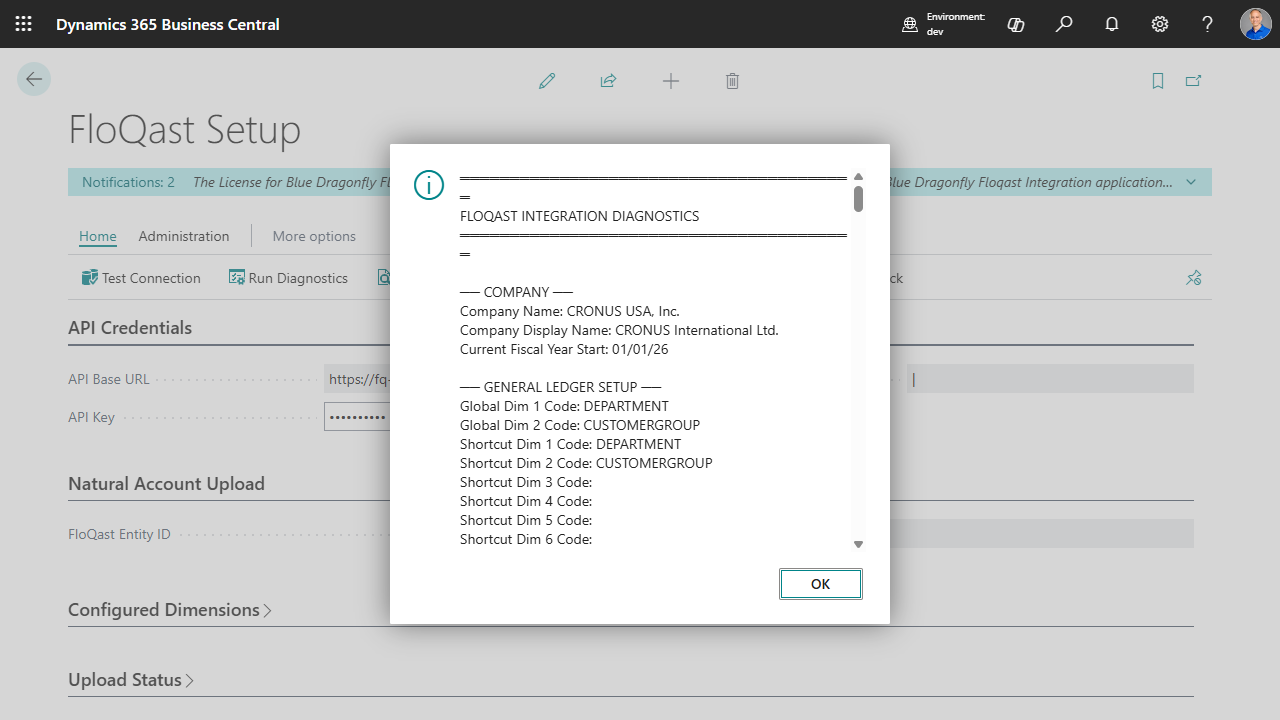
Task: Click the Natural Account Upload heading
Action: tap(166, 484)
